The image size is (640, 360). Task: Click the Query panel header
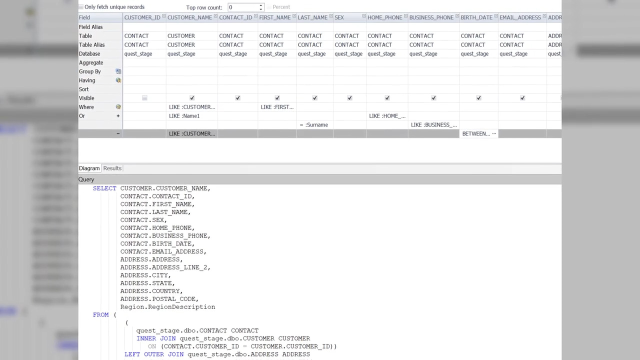click(320, 180)
